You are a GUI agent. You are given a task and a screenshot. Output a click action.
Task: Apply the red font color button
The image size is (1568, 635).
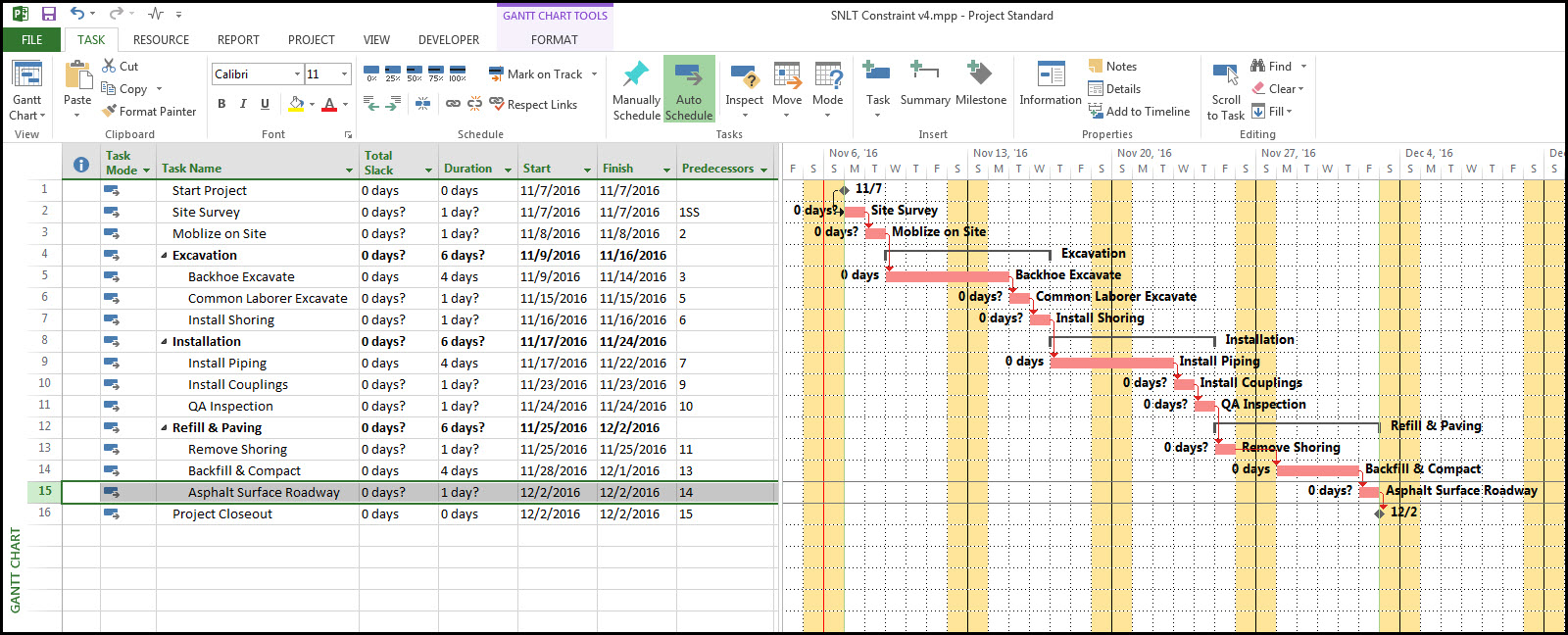click(x=329, y=103)
